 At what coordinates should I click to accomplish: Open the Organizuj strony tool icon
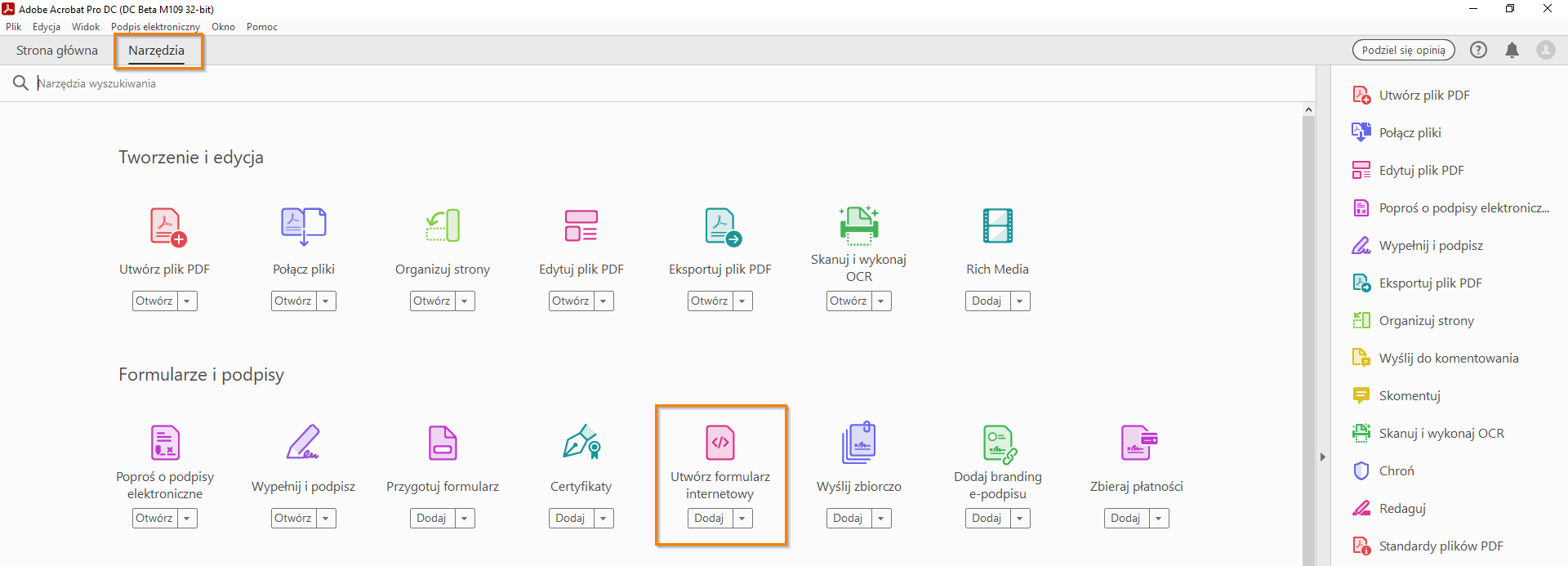443,226
